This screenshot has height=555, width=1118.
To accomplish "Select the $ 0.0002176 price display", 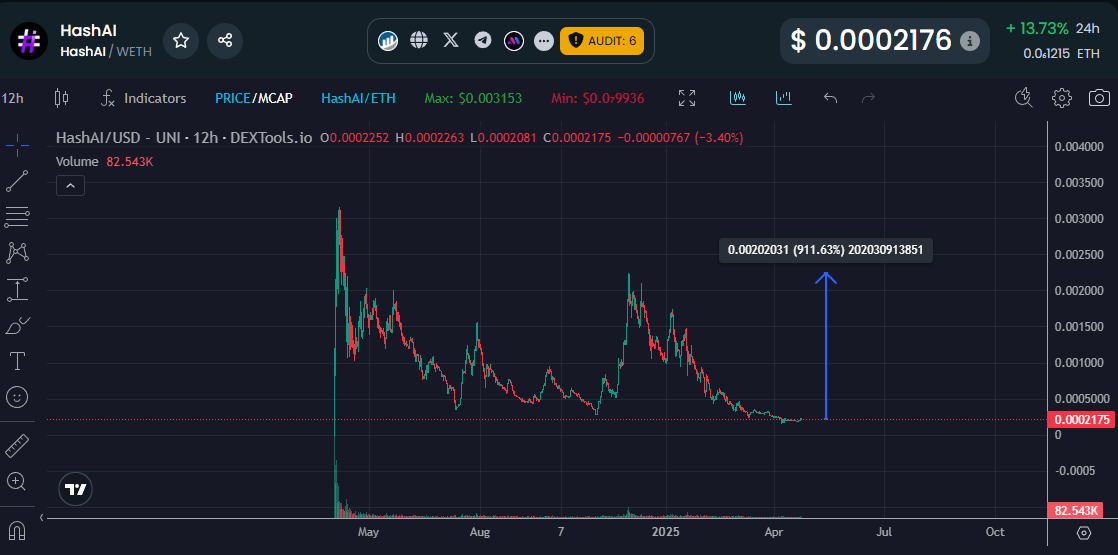I will coord(871,41).
